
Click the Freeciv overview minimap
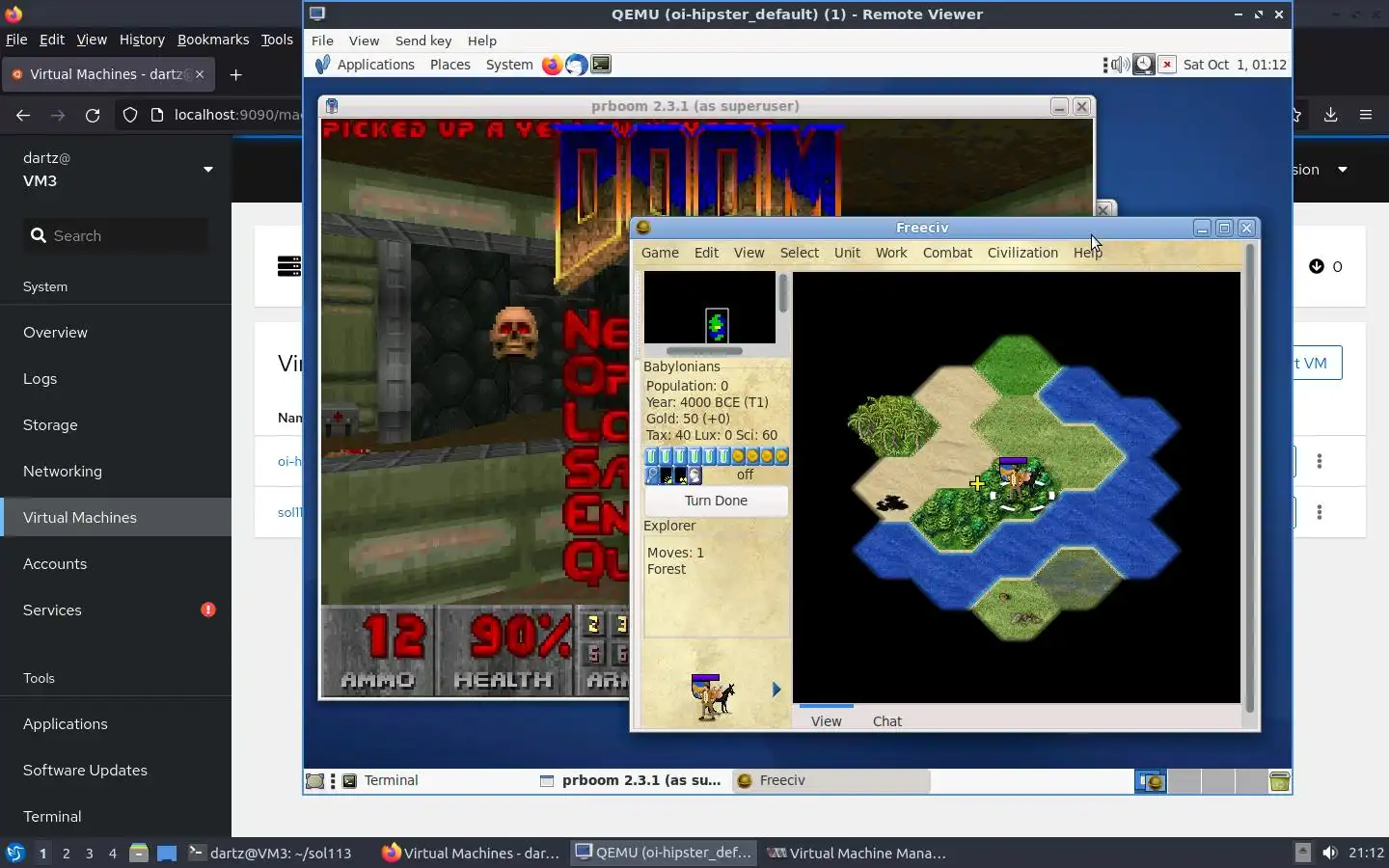710,307
